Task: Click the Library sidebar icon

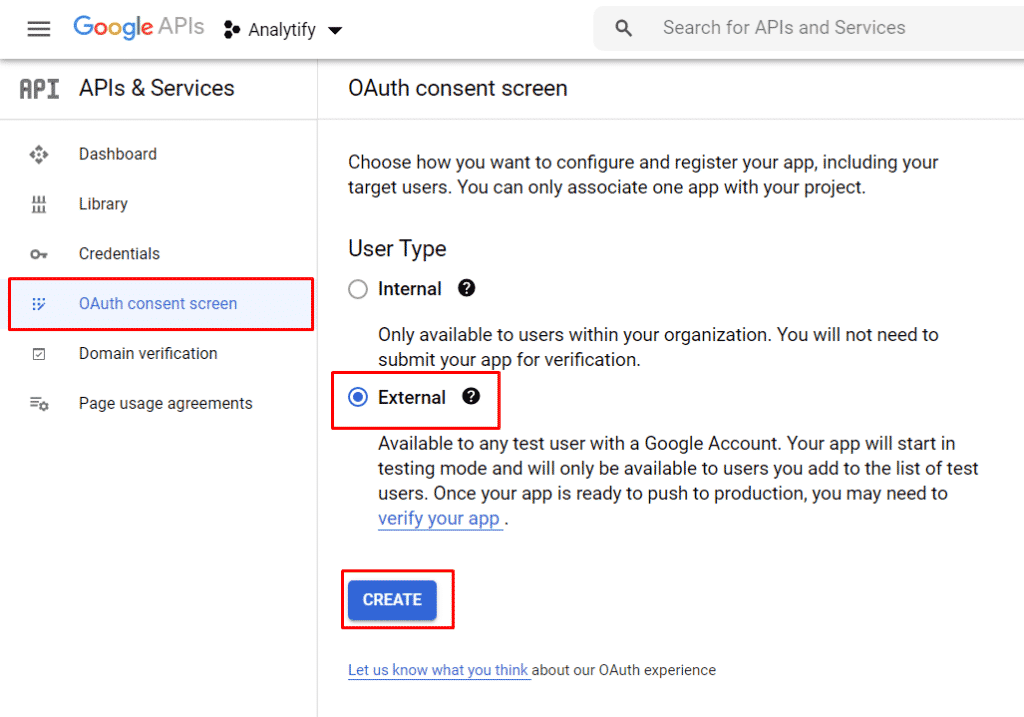Action: (39, 204)
